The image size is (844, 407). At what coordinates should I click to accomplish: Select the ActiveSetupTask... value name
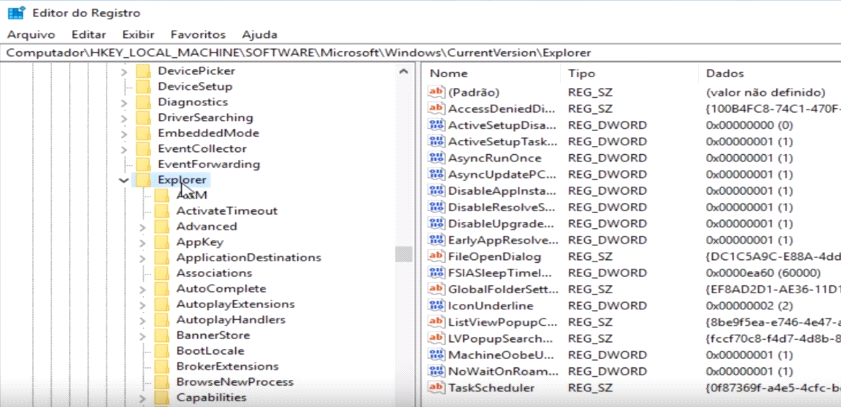click(503, 142)
